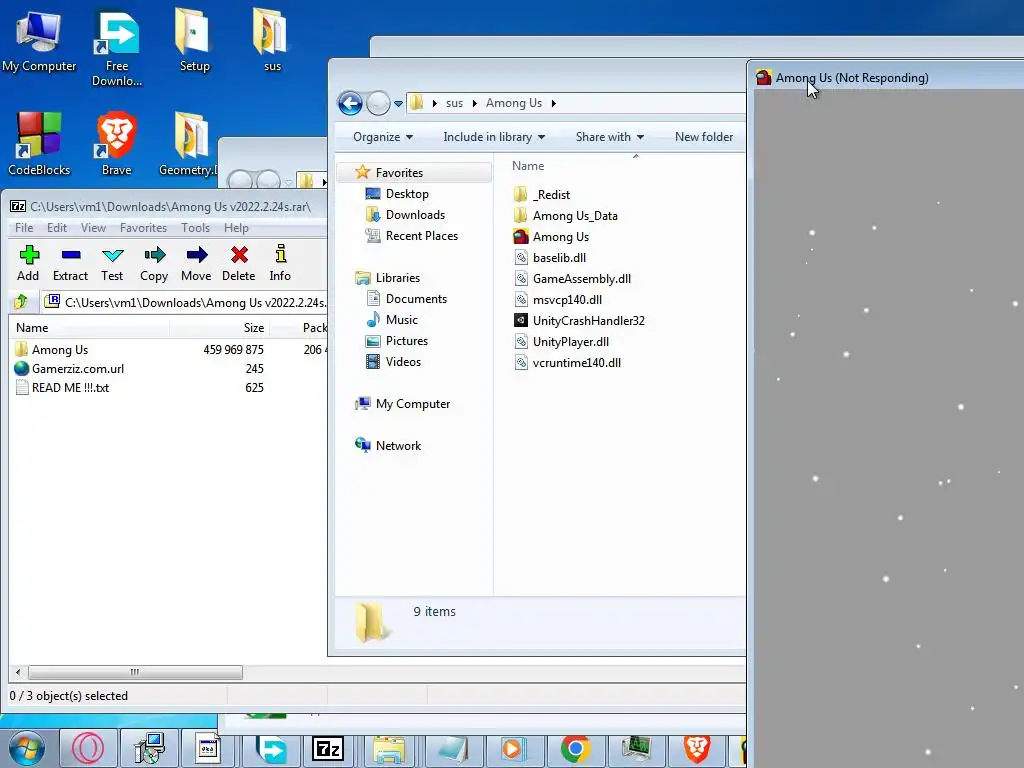Screen dimensions: 1024x768
Task: Sort by Name column in 7-Zip
Action: [x=89, y=328]
